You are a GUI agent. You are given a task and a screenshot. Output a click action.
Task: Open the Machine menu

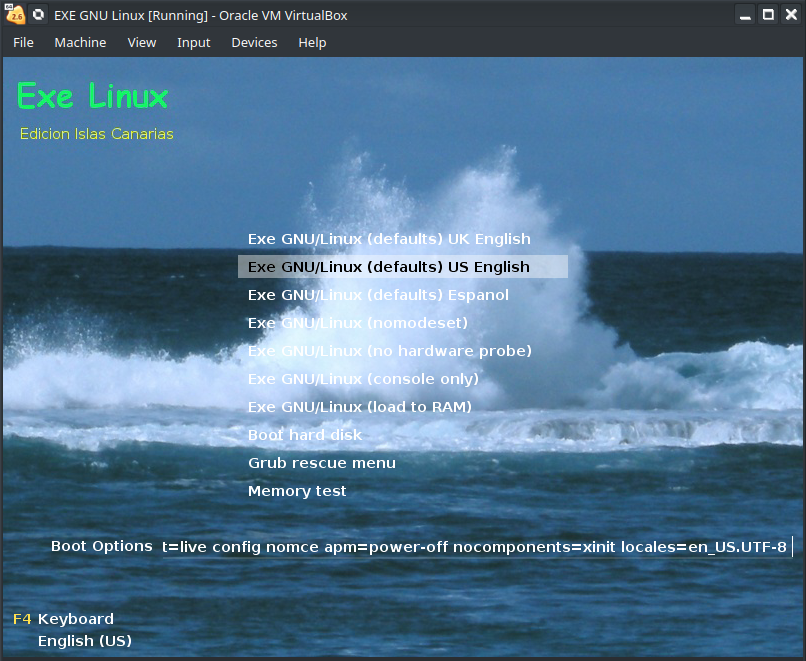80,43
